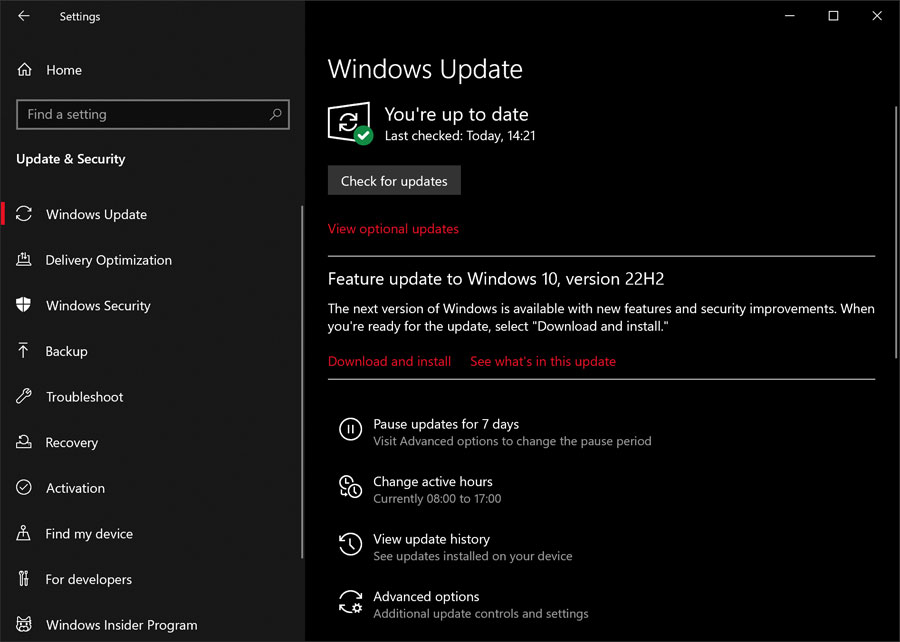This screenshot has height=642, width=900.
Task: Click the Troubleshoot wrench icon
Action: click(24, 396)
